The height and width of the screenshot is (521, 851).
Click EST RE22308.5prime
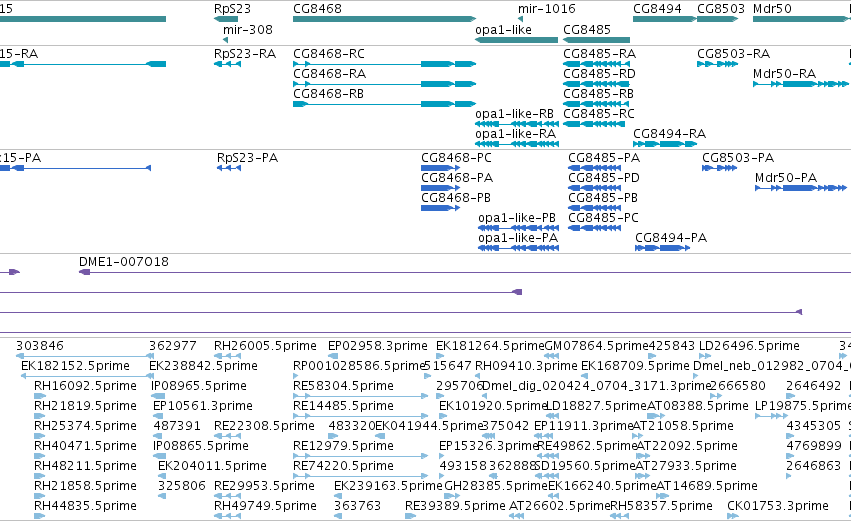coord(264,427)
